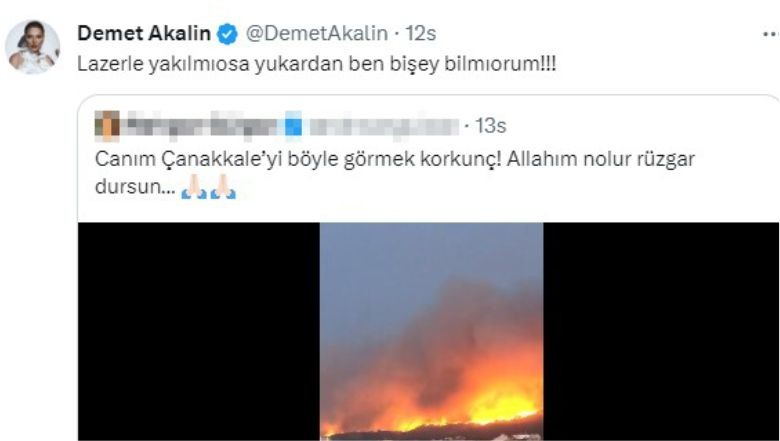780x441 pixels.
Task: Play the wildfire video thumbnail
Action: (431, 331)
